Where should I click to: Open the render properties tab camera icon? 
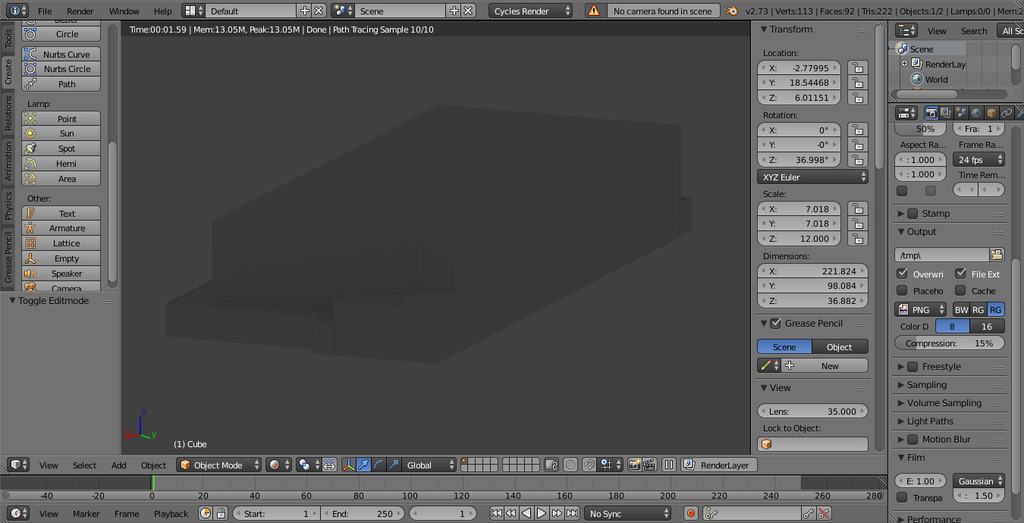tap(931, 113)
